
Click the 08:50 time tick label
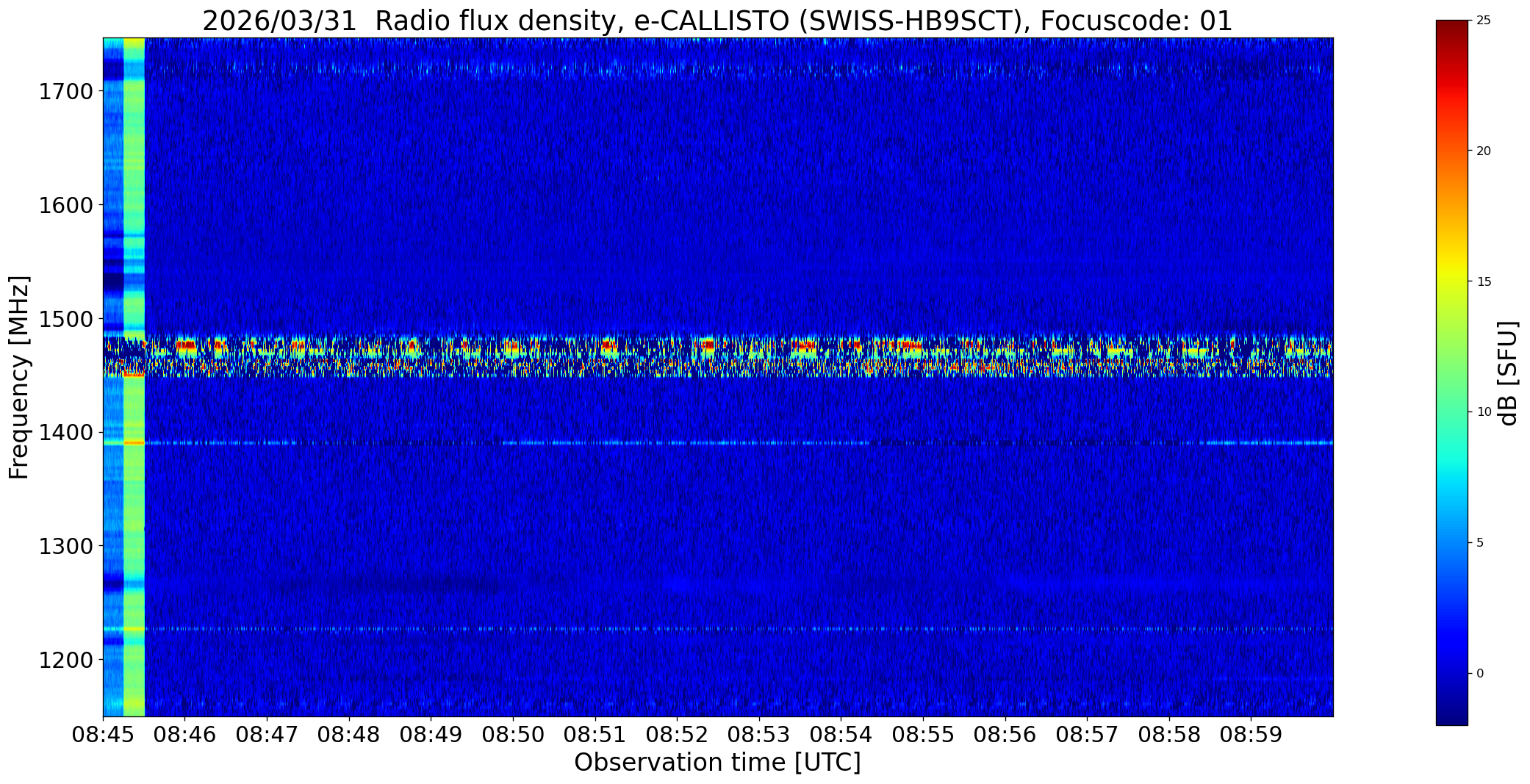tap(513, 734)
